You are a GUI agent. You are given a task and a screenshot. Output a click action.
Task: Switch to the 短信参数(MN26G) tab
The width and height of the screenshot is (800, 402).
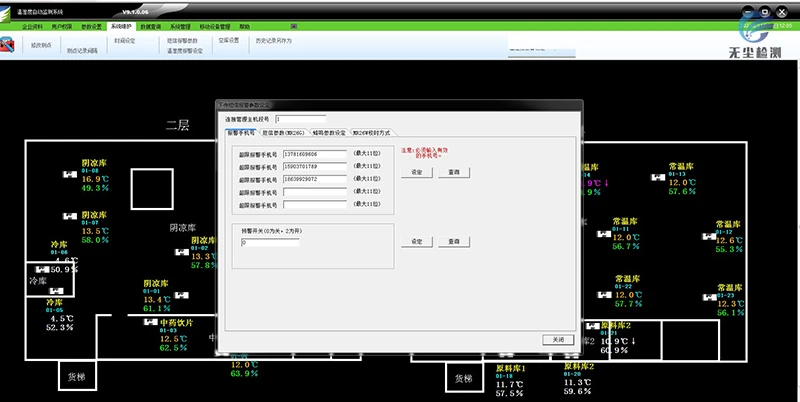[x=283, y=132]
